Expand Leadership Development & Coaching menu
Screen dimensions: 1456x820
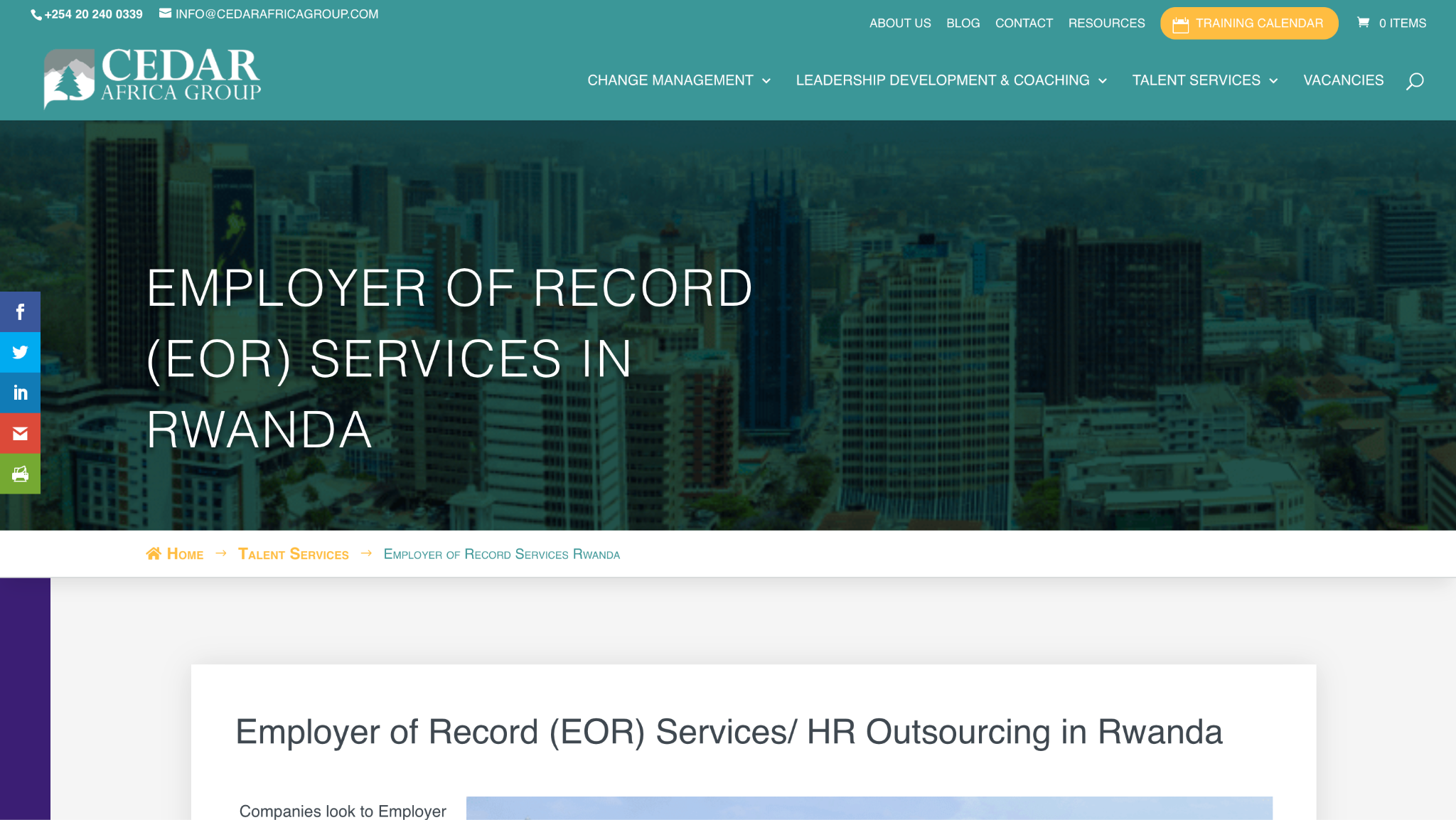pyautogui.click(x=951, y=80)
